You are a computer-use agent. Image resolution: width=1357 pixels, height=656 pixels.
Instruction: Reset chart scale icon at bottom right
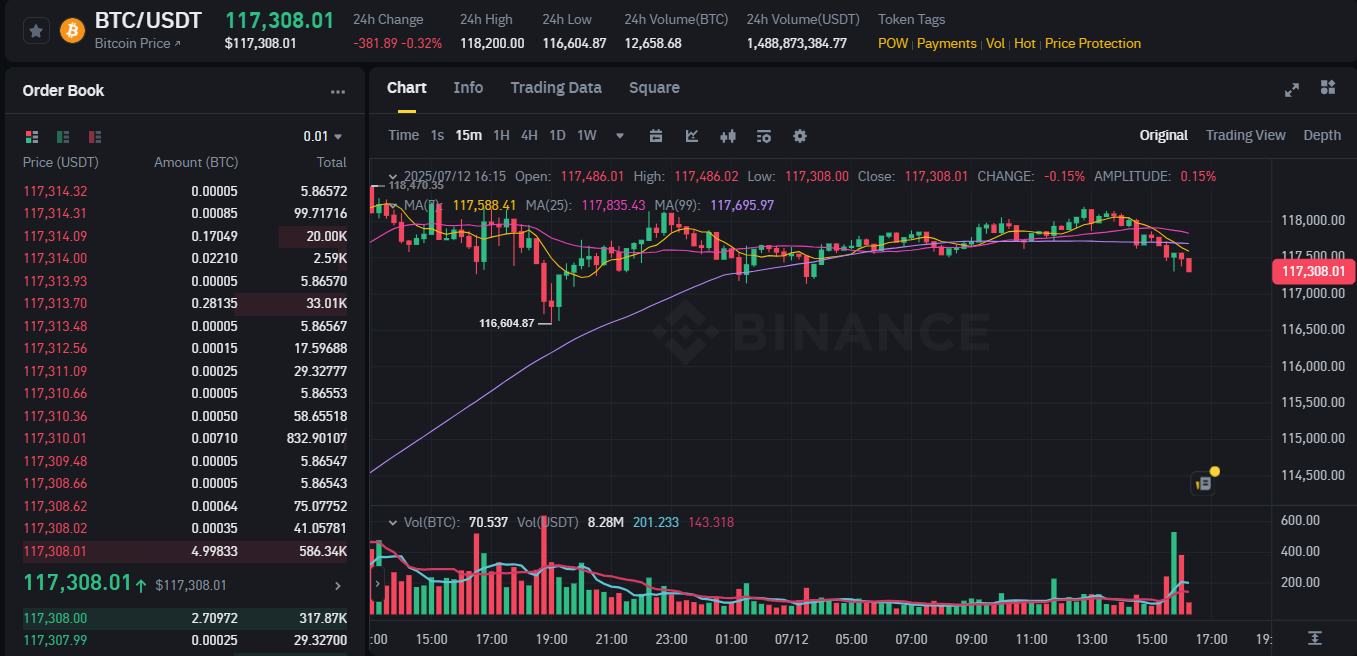tap(1314, 637)
